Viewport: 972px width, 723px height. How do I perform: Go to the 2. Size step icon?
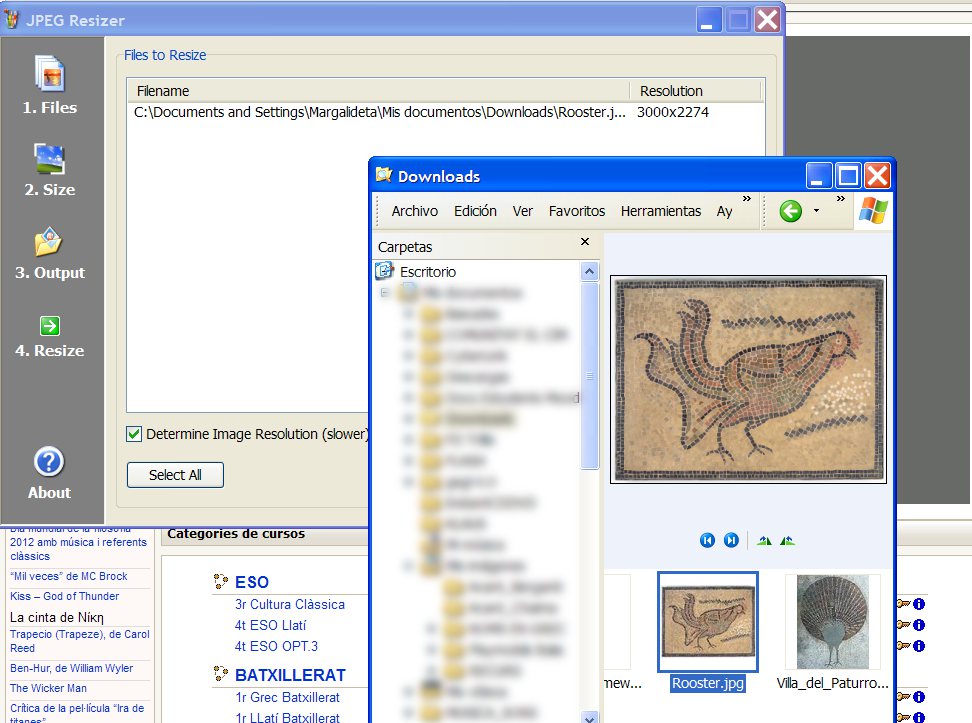50,159
